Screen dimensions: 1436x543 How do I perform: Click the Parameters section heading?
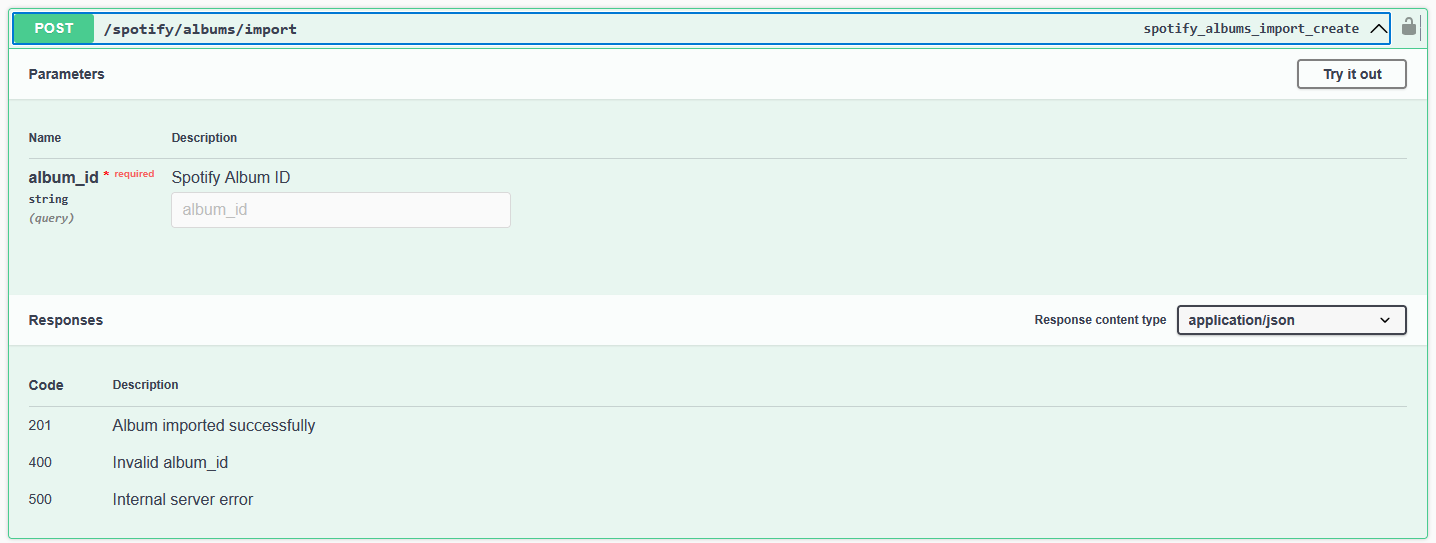[66, 74]
